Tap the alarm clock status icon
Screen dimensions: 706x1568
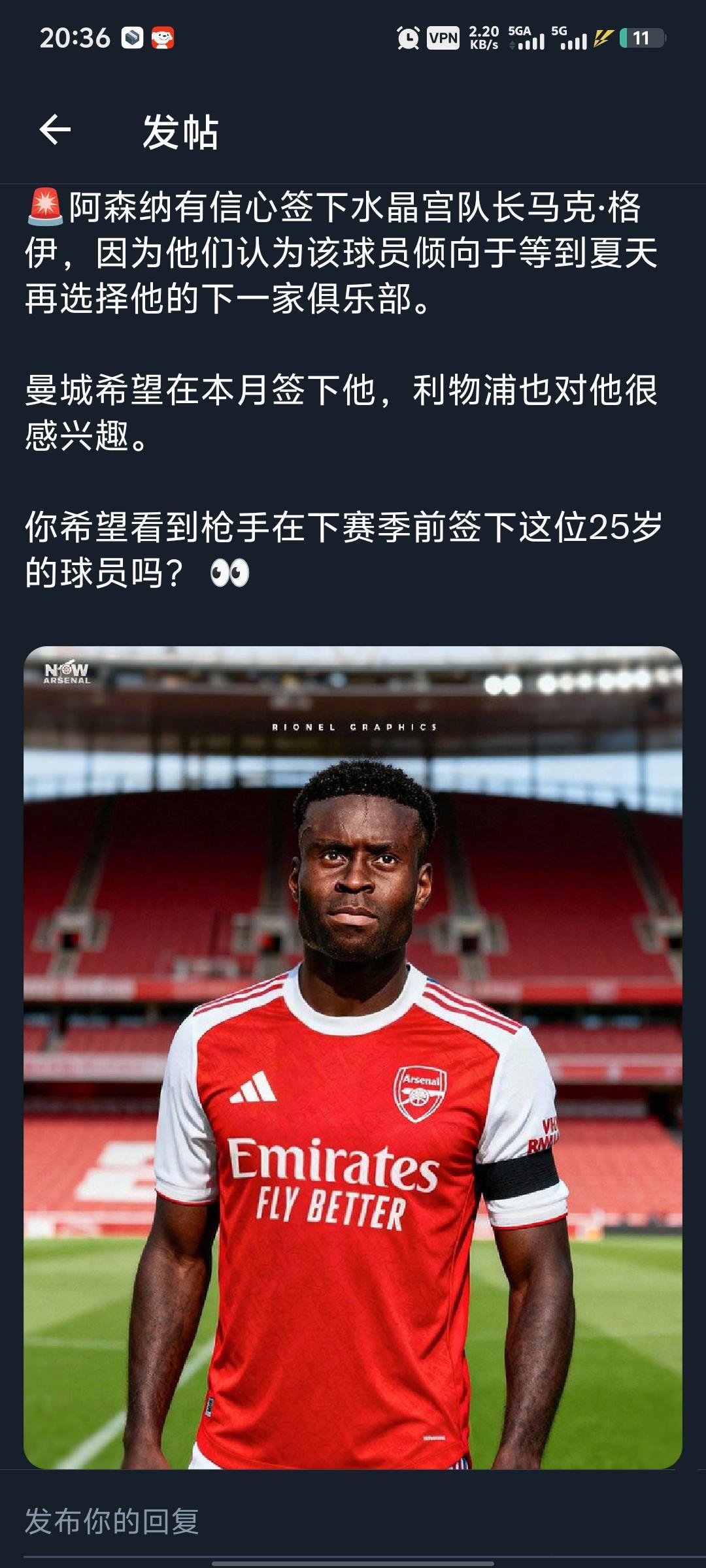[x=408, y=38]
